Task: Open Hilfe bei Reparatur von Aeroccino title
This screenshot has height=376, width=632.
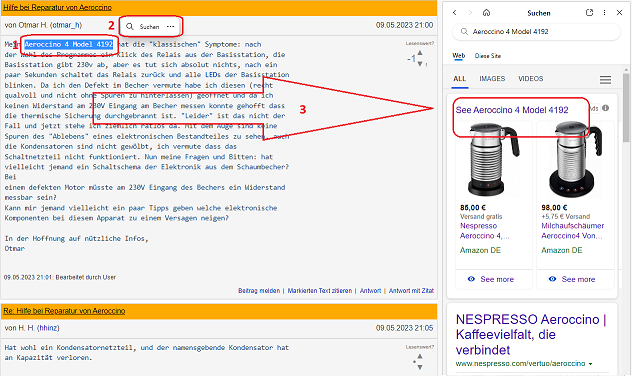Action: pyautogui.click(x=58, y=8)
